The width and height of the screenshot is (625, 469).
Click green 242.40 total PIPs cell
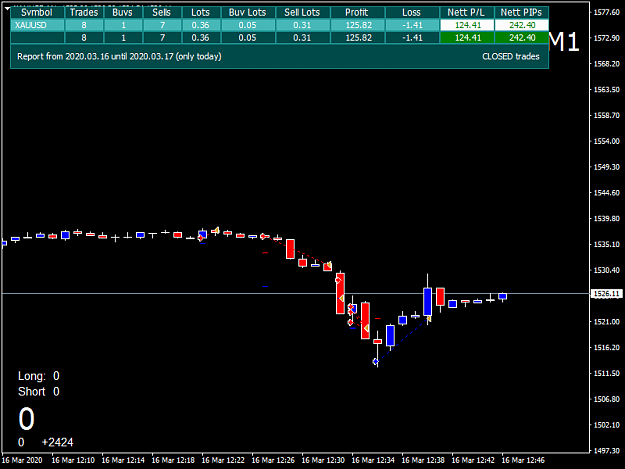[x=522, y=38]
